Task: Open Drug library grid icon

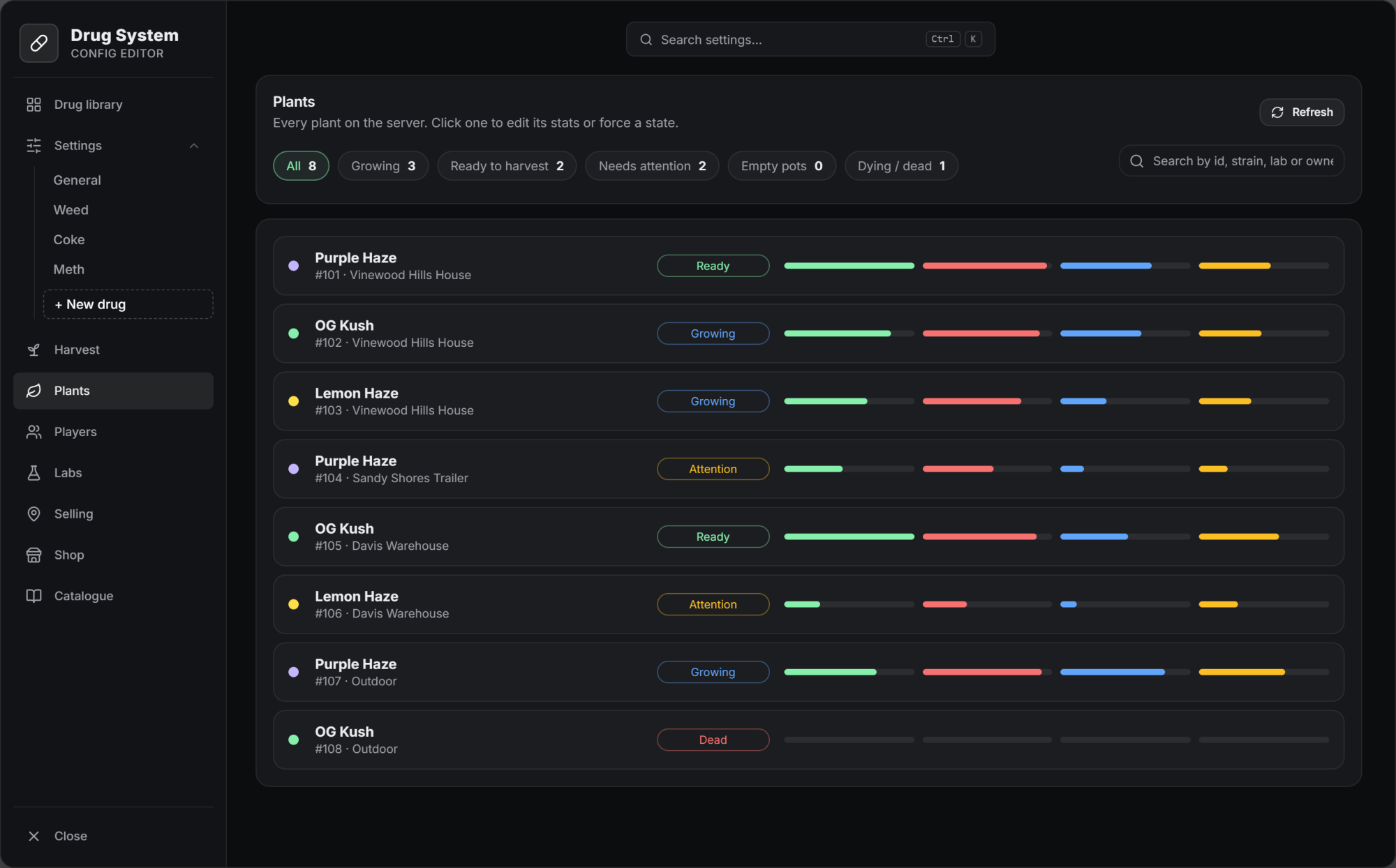Action: coord(34,105)
